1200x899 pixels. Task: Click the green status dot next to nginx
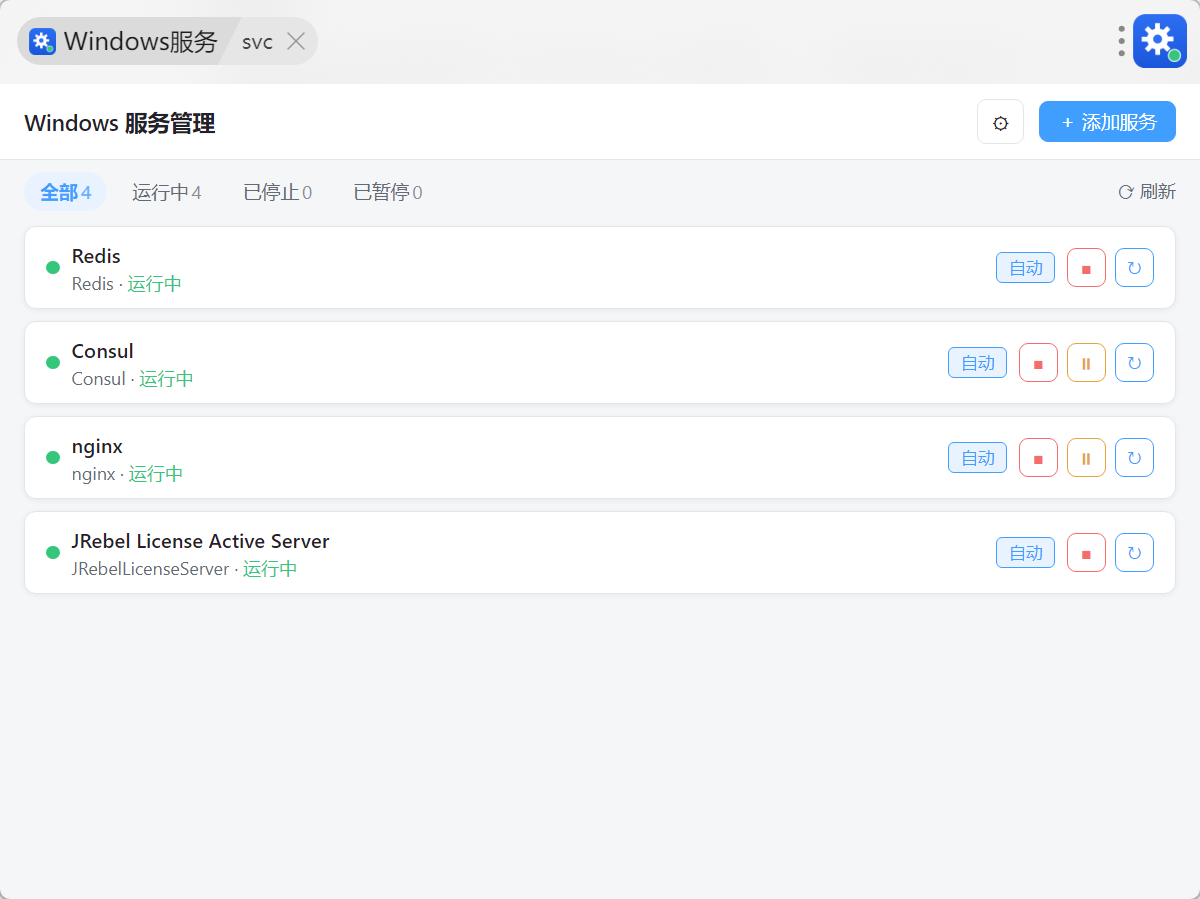click(53, 457)
